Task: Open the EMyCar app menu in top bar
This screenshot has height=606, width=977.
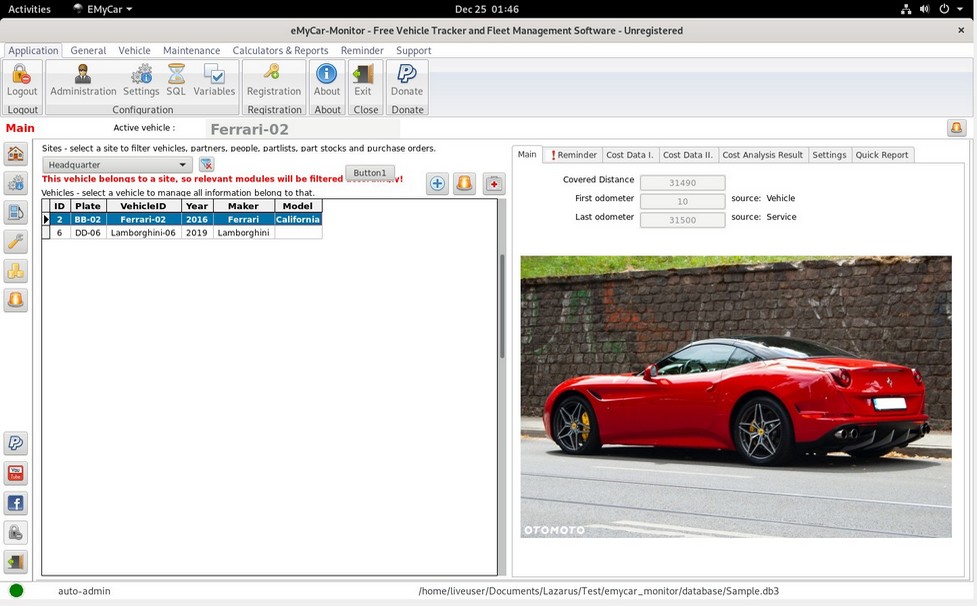Action: [x=103, y=9]
